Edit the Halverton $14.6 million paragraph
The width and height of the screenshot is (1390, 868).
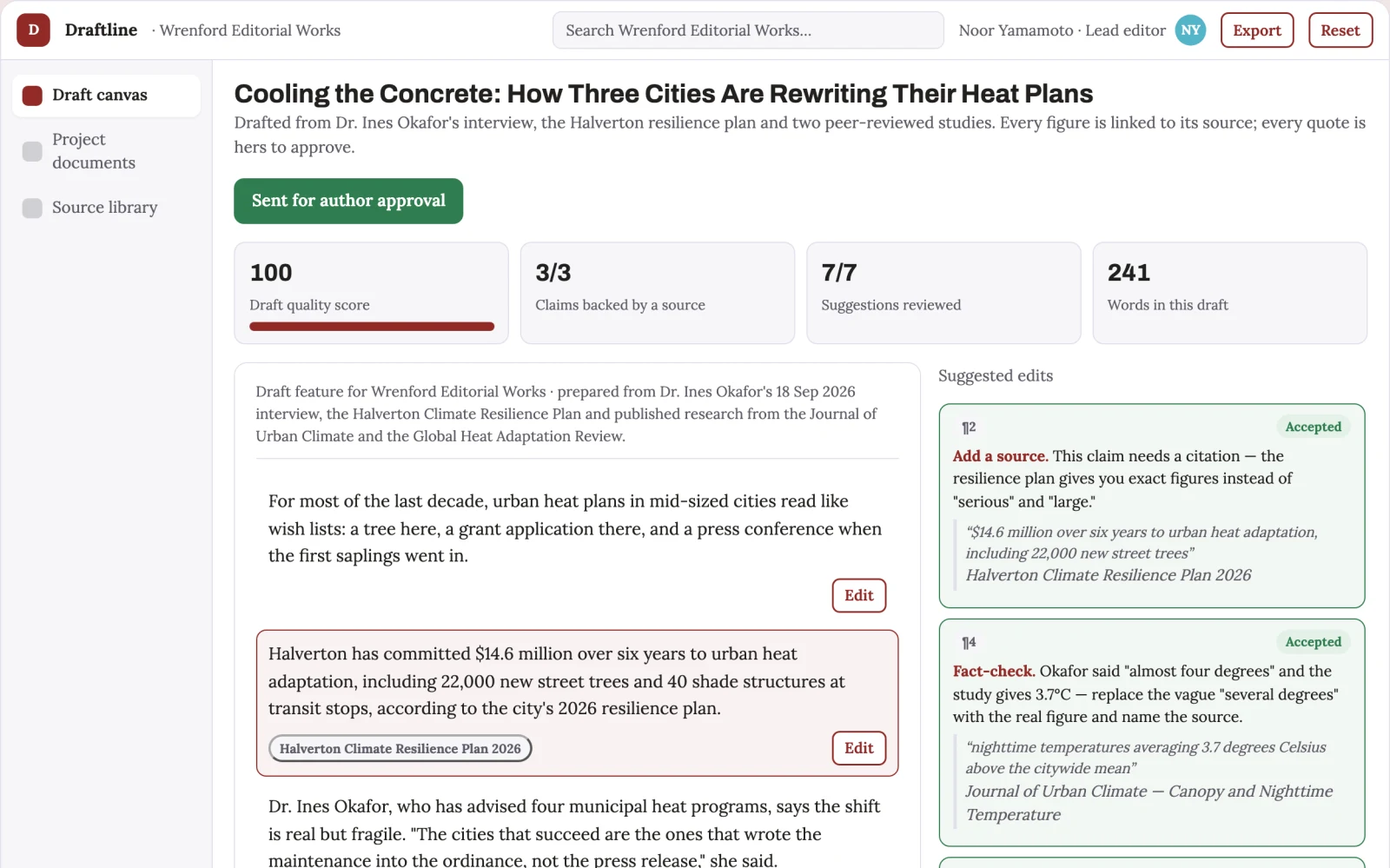tap(859, 748)
